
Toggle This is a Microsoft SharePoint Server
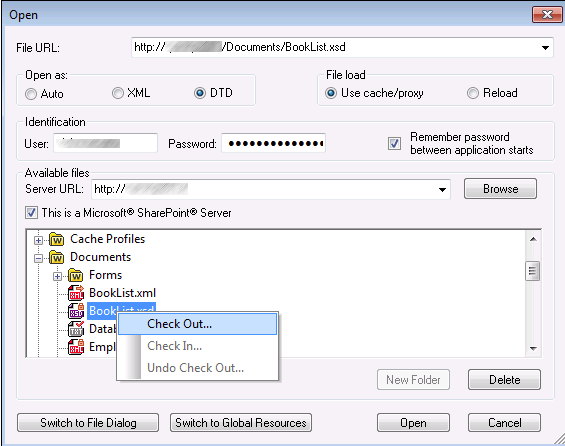tap(31, 213)
